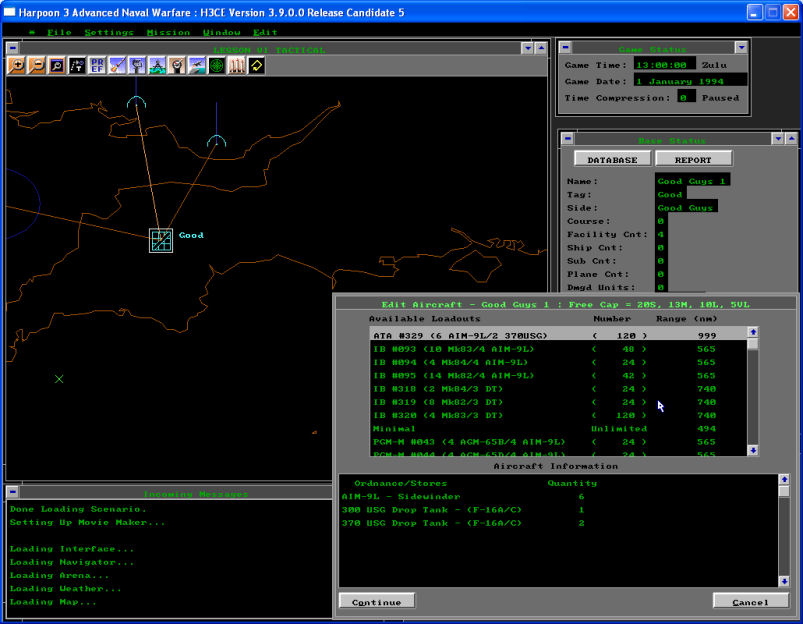Select loadout IB #094 row
The width and height of the screenshot is (803, 624).
558,362
